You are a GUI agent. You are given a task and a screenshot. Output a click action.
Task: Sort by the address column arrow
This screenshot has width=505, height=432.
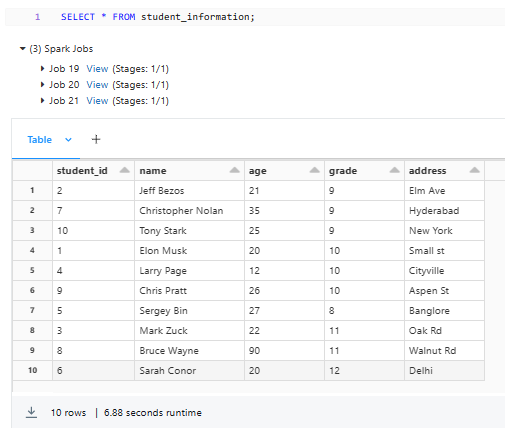coord(475,170)
